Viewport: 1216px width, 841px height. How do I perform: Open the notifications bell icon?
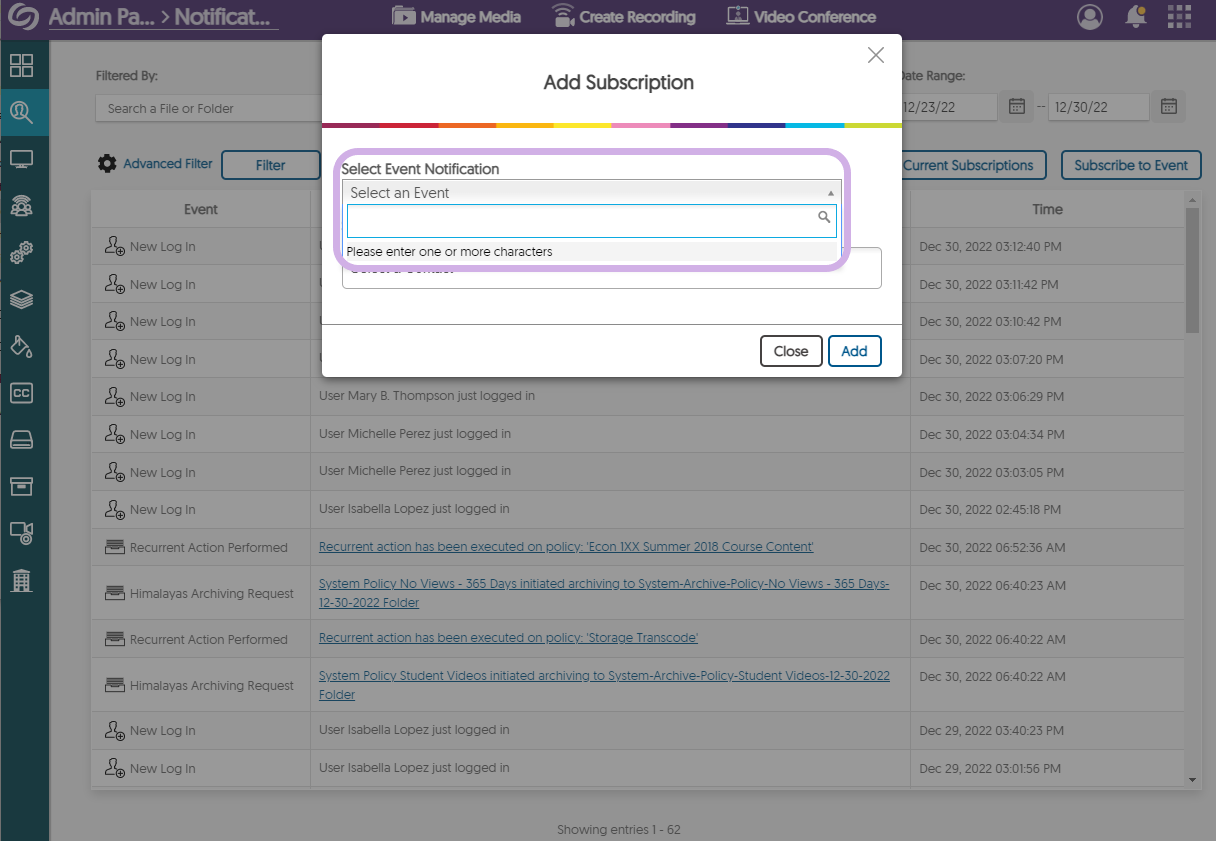tap(1135, 17)
